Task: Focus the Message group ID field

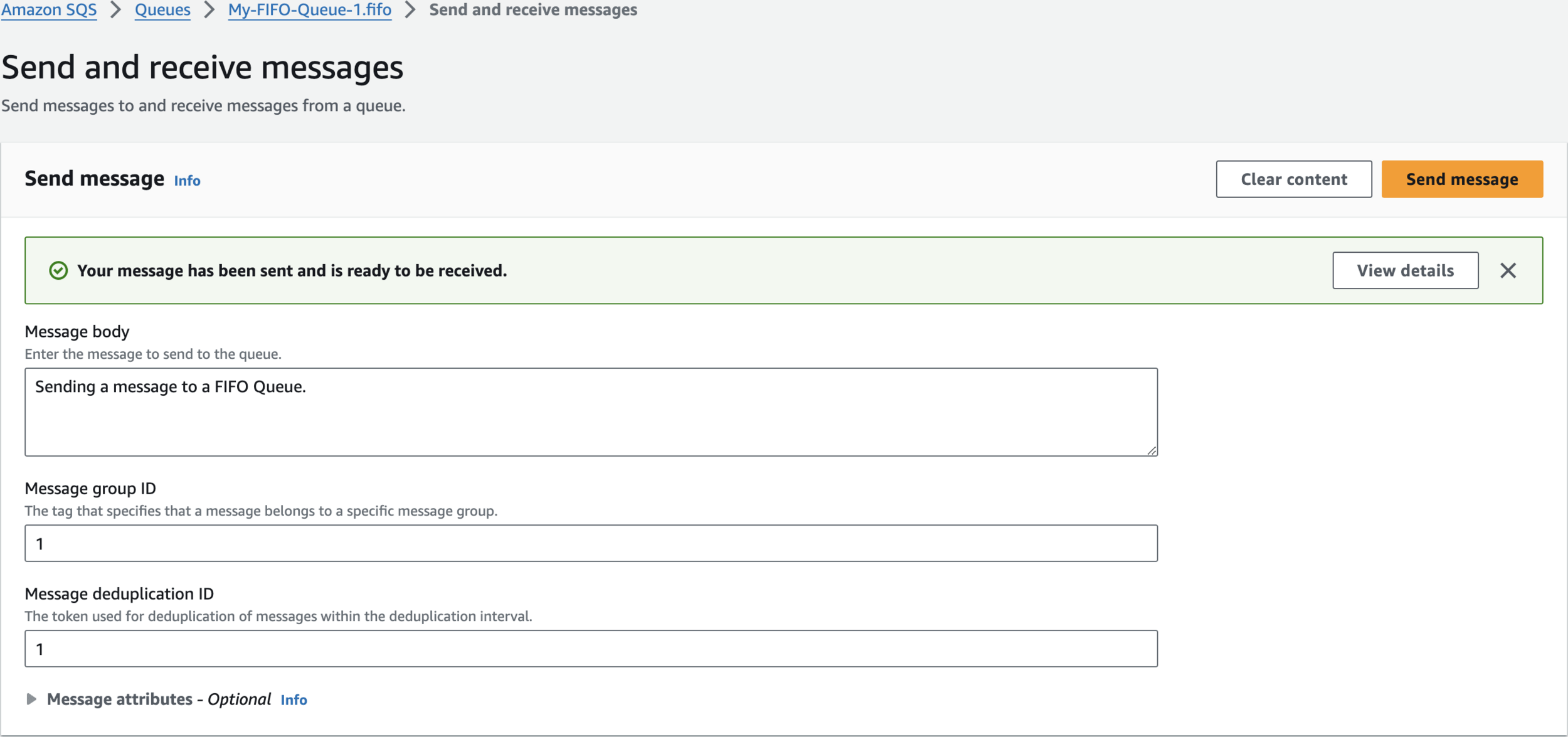Action: (x=590, y=543)
